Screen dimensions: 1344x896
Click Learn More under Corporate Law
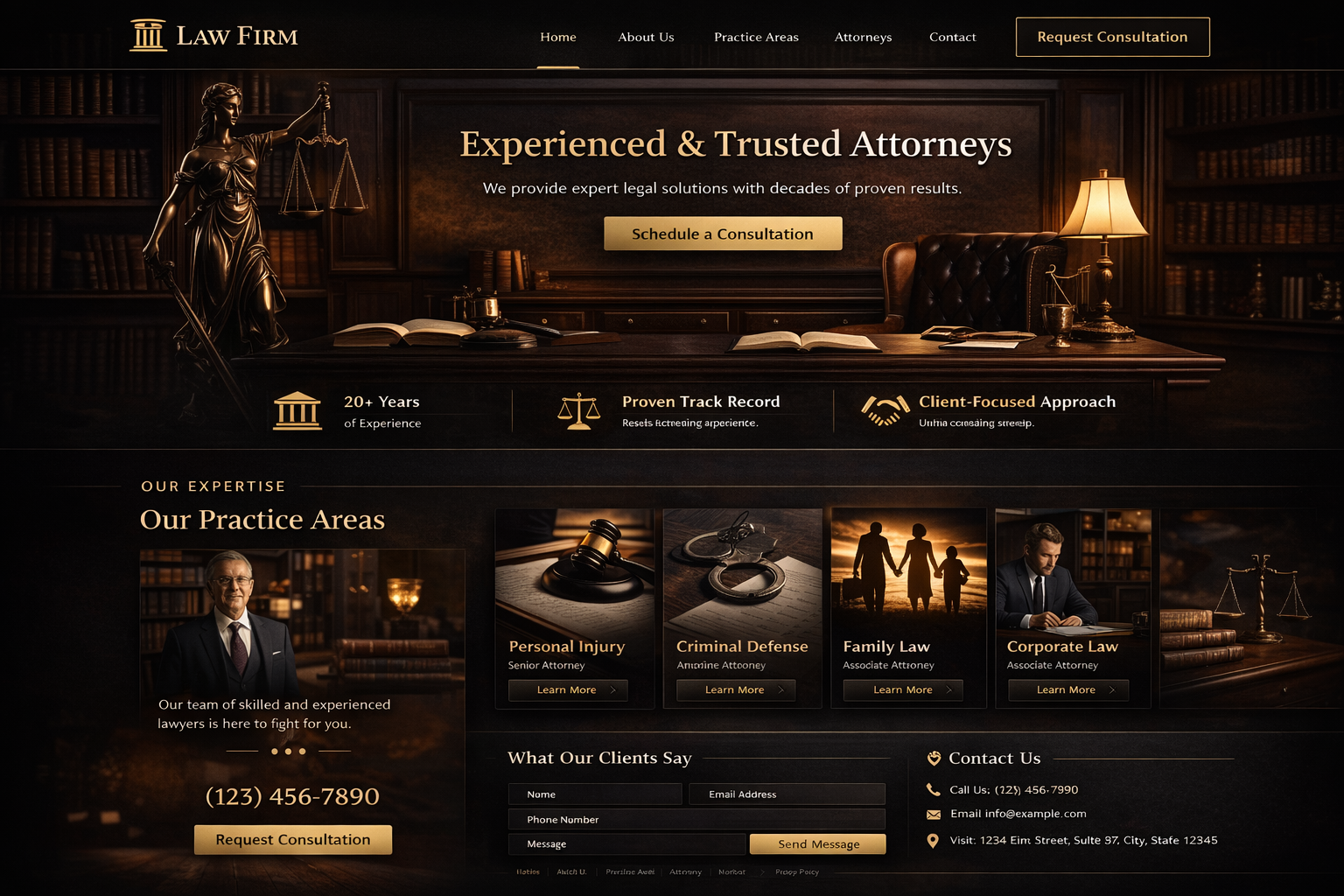tap(1067, 689)
